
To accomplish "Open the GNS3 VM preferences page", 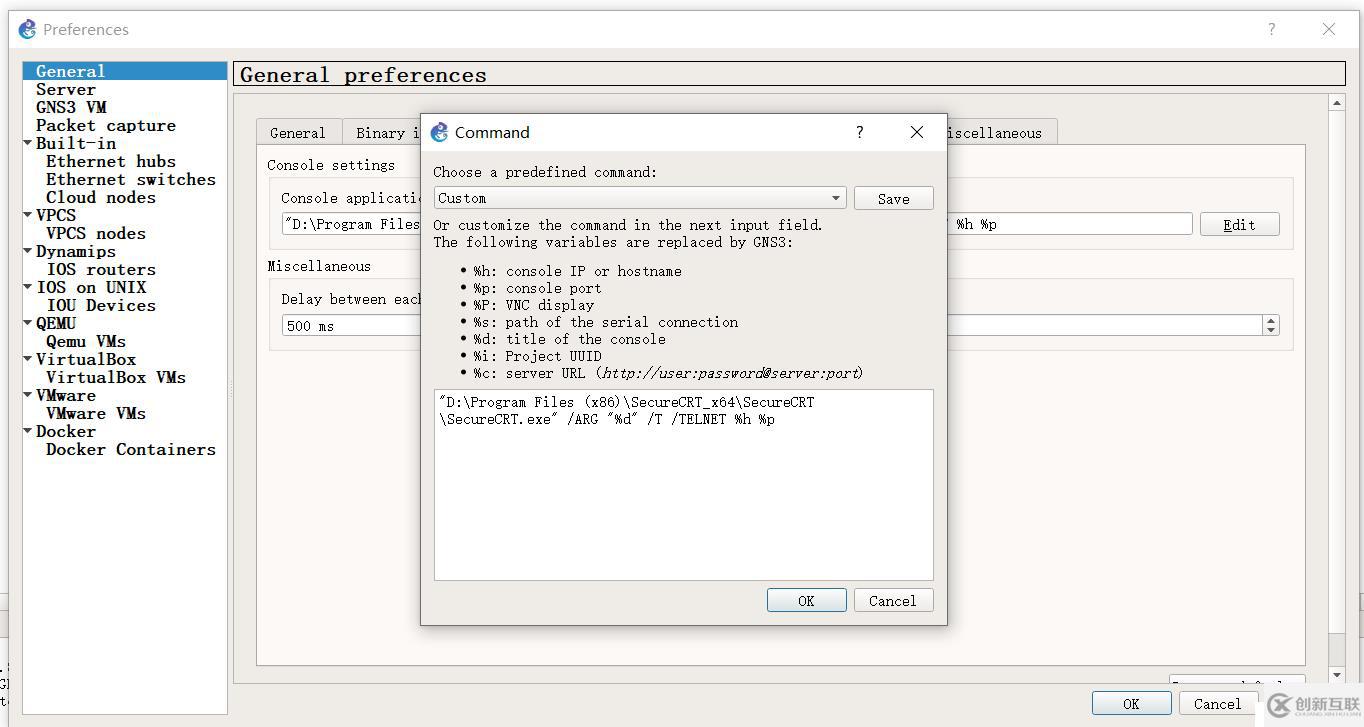I will click(71, 107).
